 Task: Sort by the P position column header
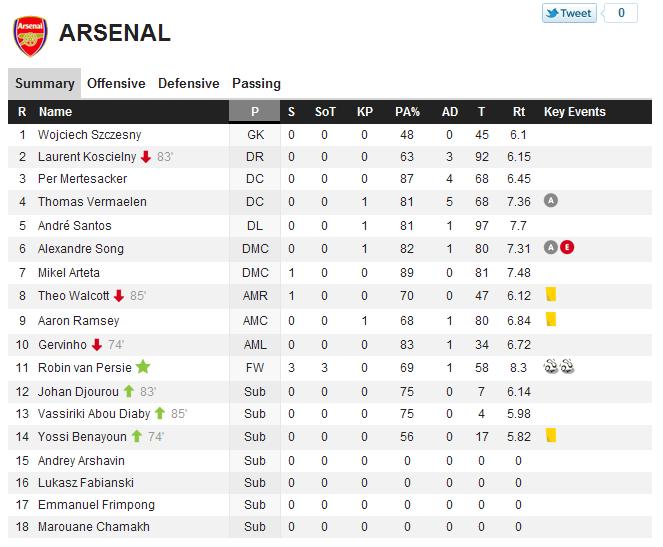255,112
